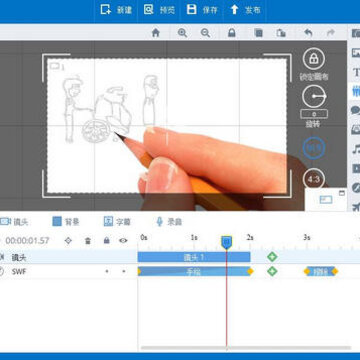Click the small window icon on mini preview
Screen dimensions: 360x360
click(341, 193)
